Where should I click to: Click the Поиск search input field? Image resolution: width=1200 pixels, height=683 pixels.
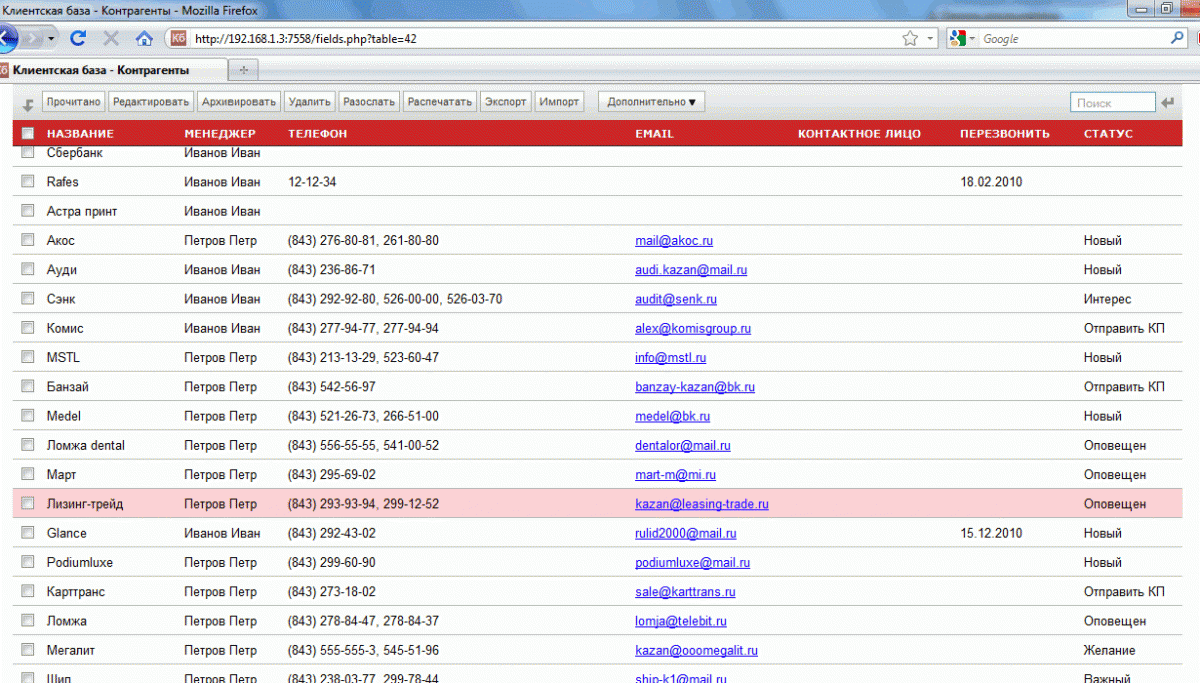pos(1112,103)
